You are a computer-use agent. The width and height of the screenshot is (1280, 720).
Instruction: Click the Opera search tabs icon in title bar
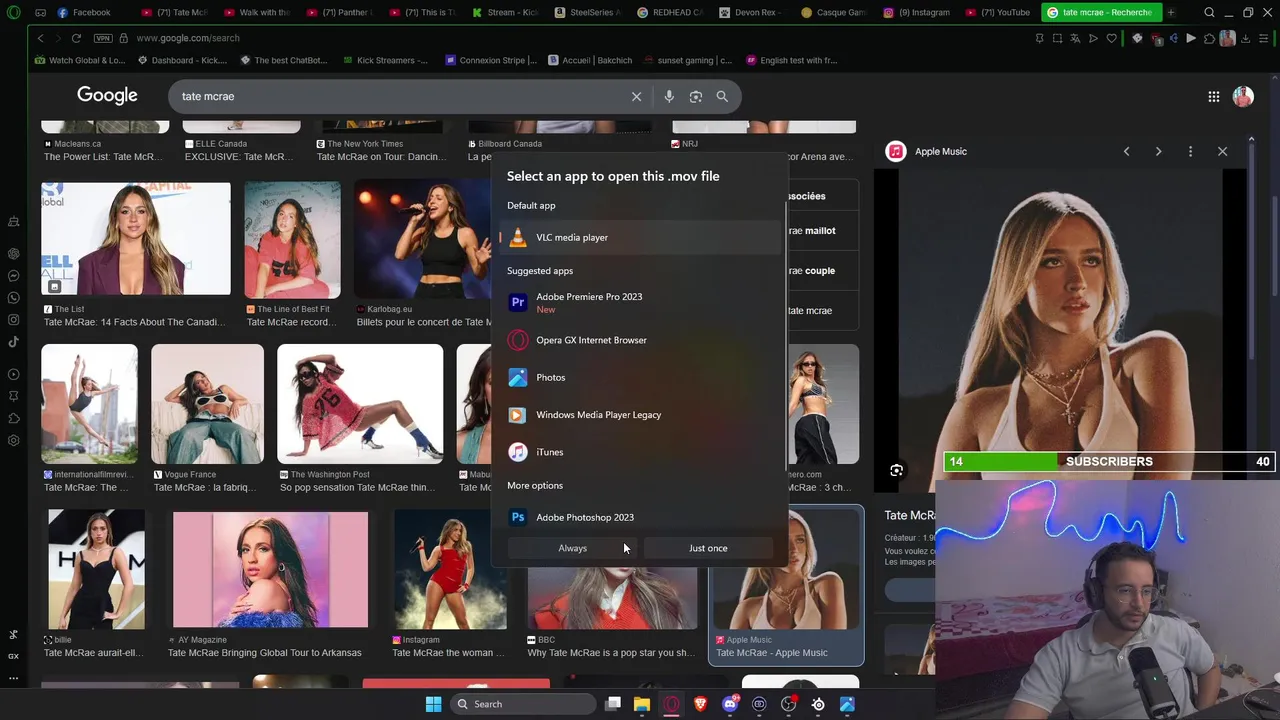(1209, 12)
